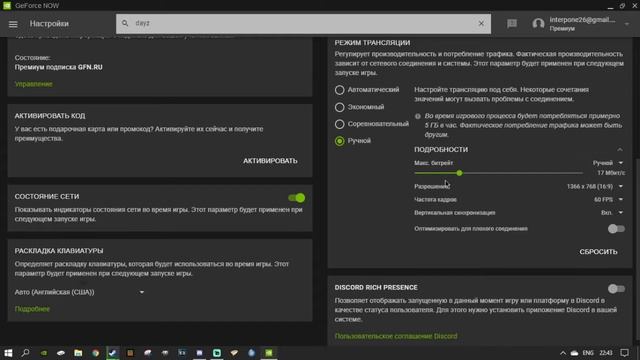Open the Разрешение 1366 x 768 dropdown
This screenshot has height=360, width=640.
tap(595, 187)
